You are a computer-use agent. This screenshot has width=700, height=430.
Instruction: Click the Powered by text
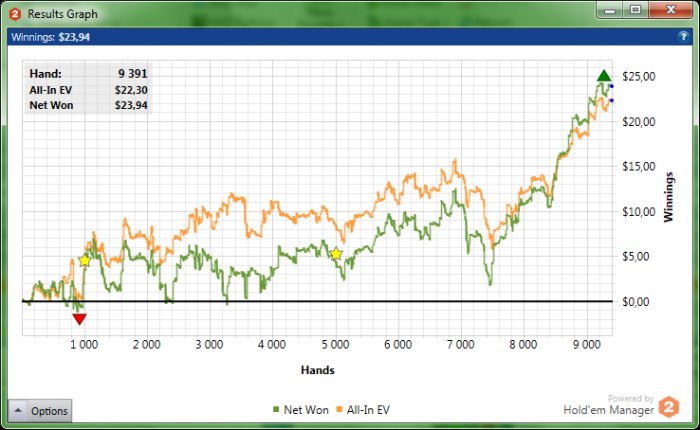[630, 398]
